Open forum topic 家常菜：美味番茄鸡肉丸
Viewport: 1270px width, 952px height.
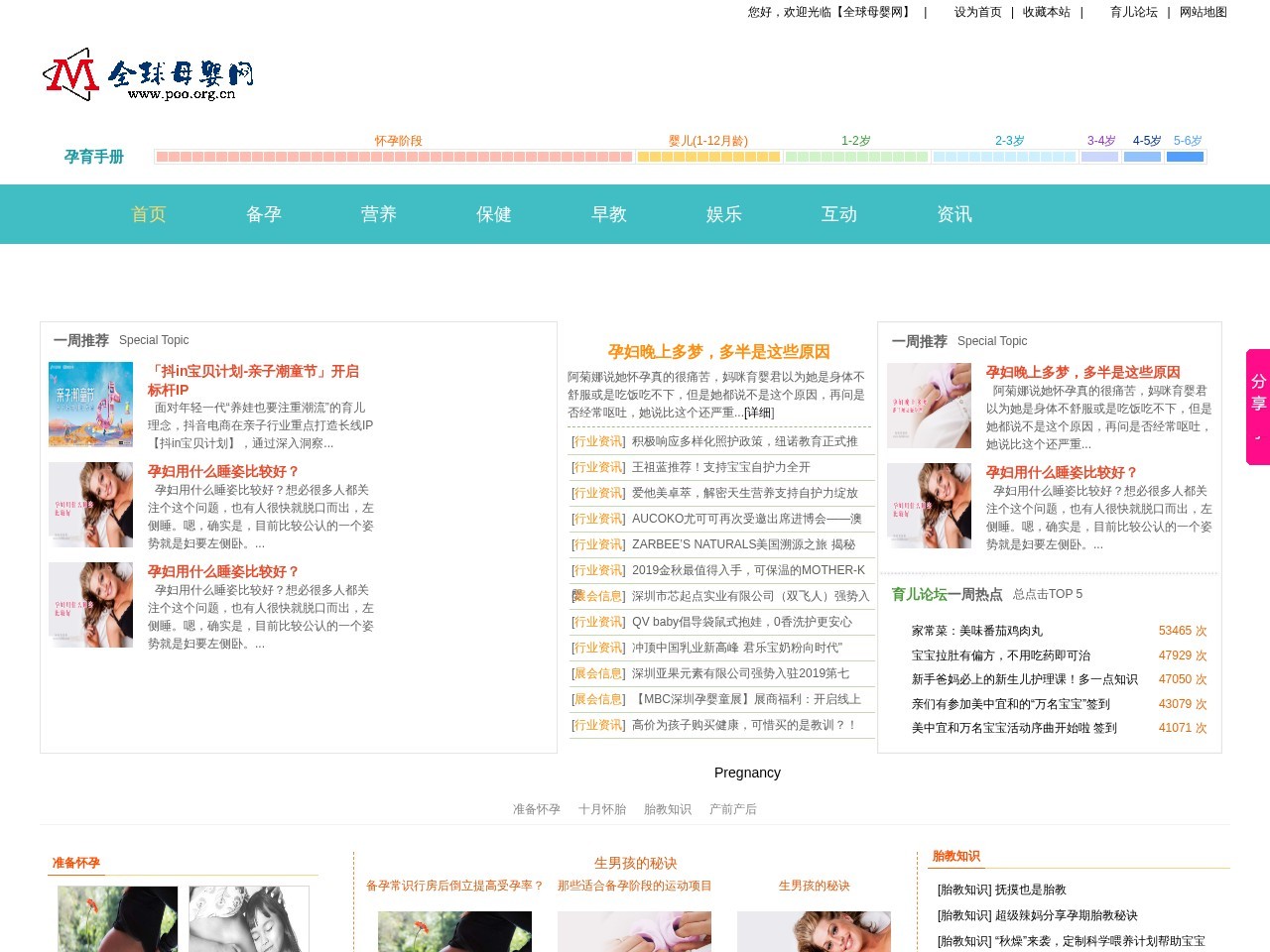tap(978, 631)
